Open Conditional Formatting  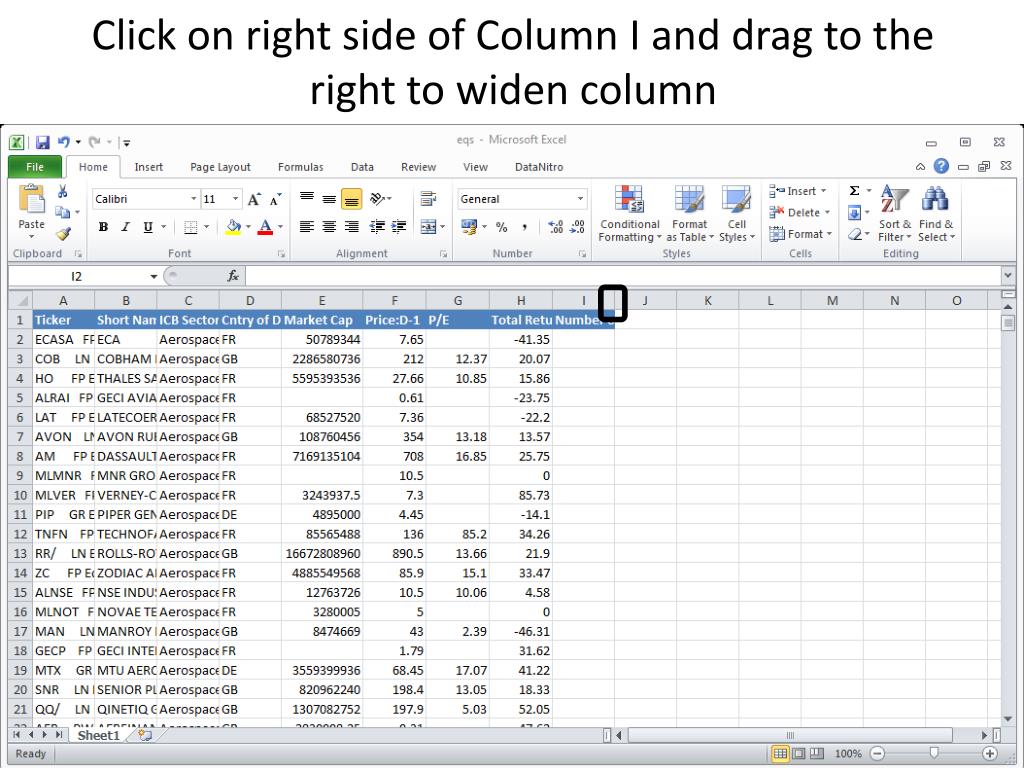(630, 214)
